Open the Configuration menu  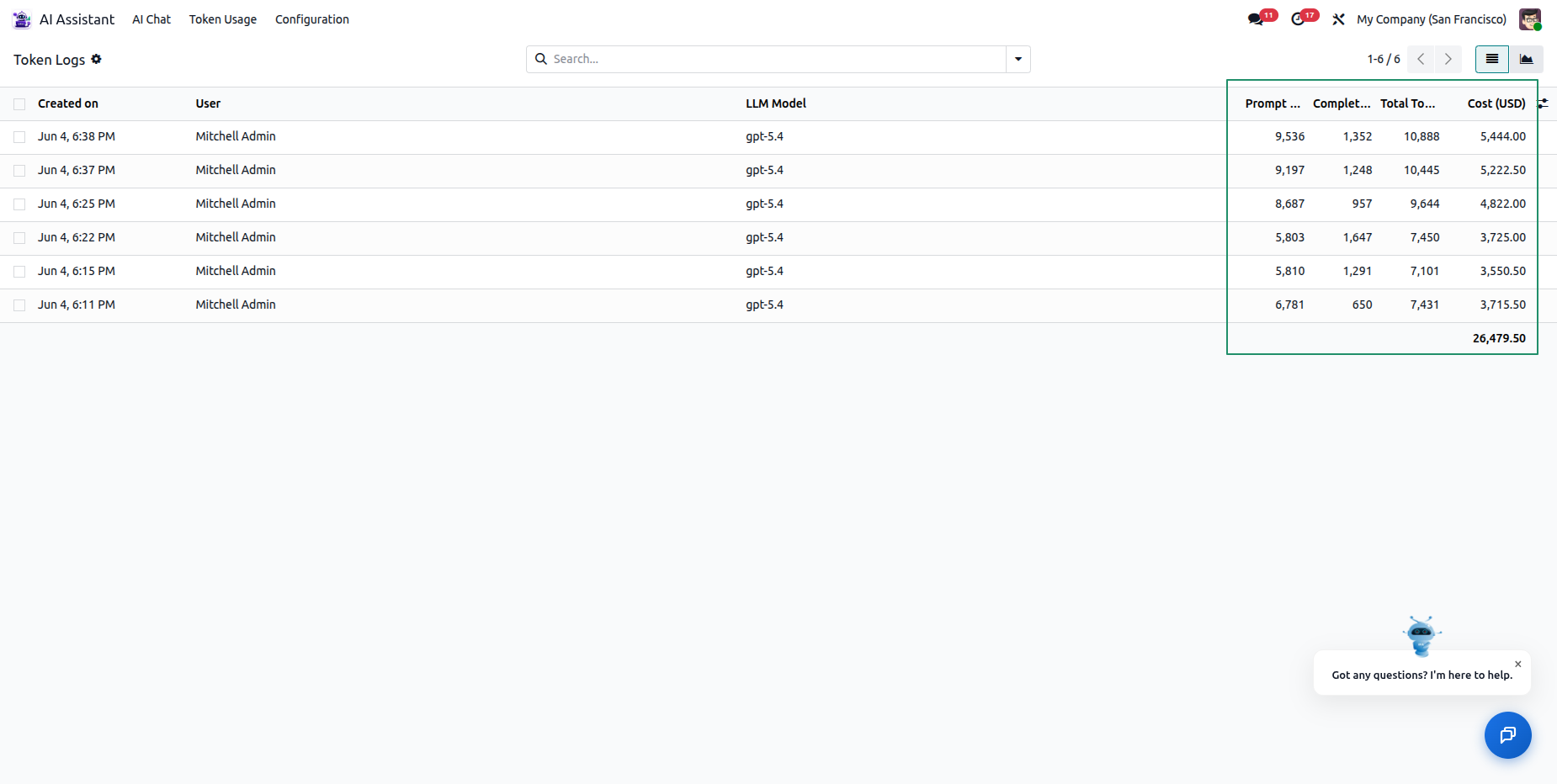(312, 19)
